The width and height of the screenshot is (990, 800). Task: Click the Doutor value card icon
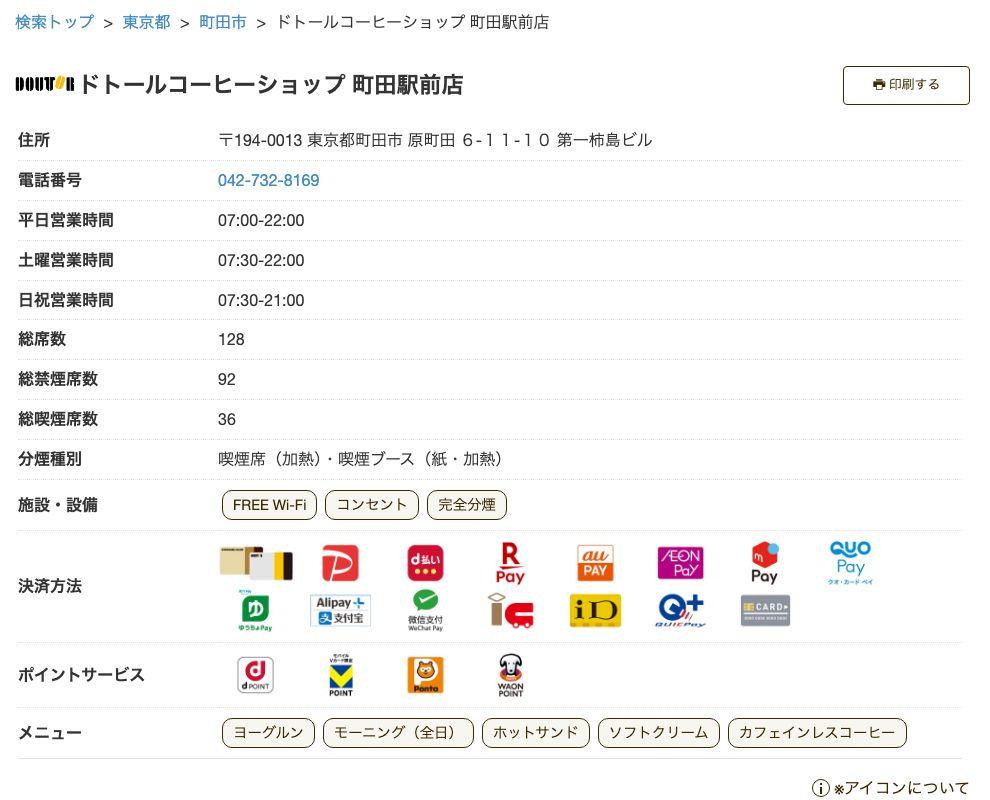[x=256, y=563]
